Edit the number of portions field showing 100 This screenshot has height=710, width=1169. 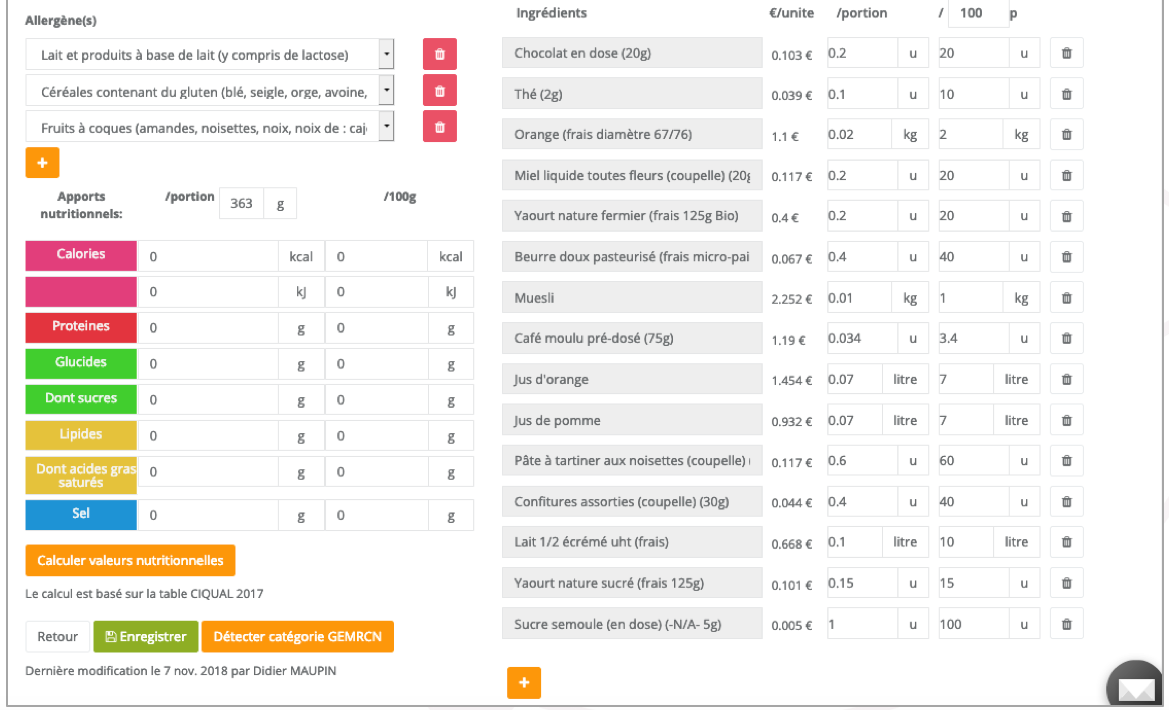(978, 13)
